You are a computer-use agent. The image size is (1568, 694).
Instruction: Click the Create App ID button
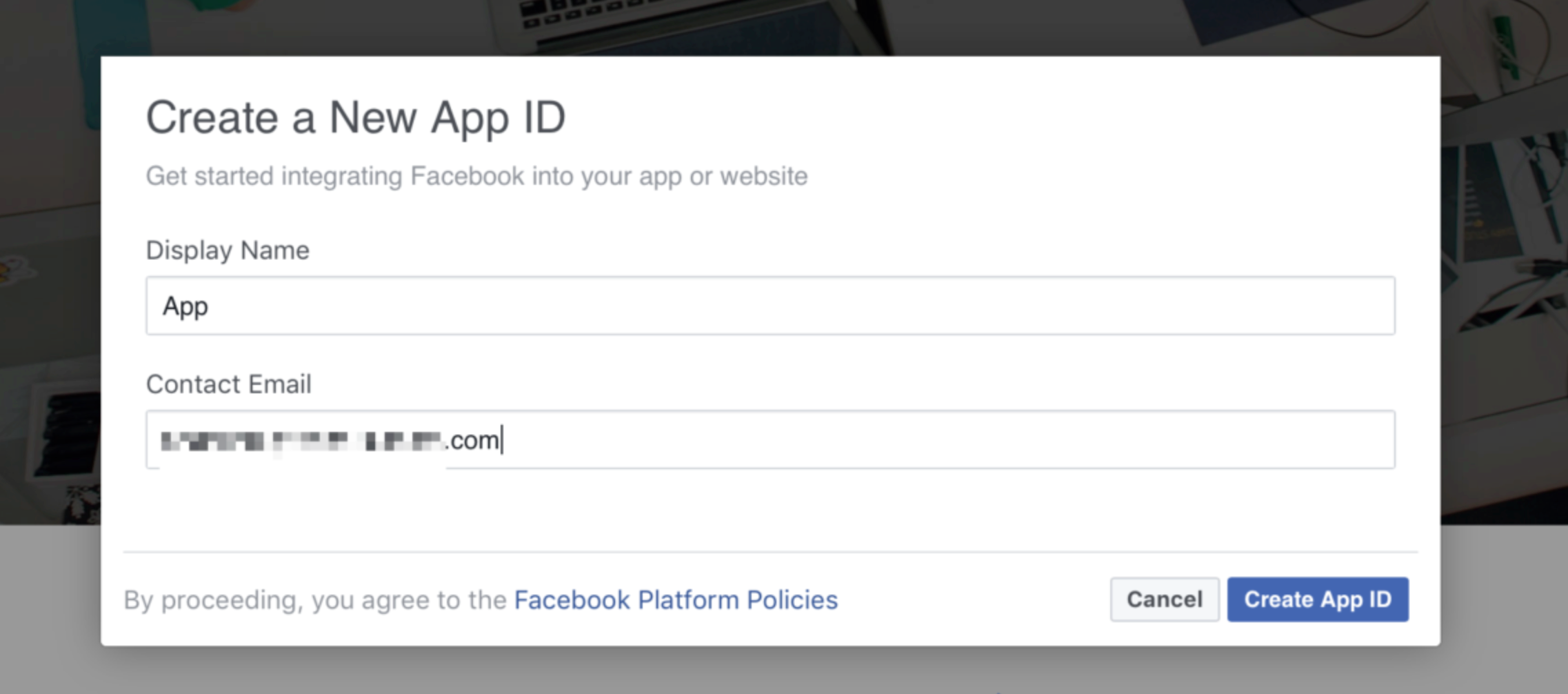pos(1318,599)
